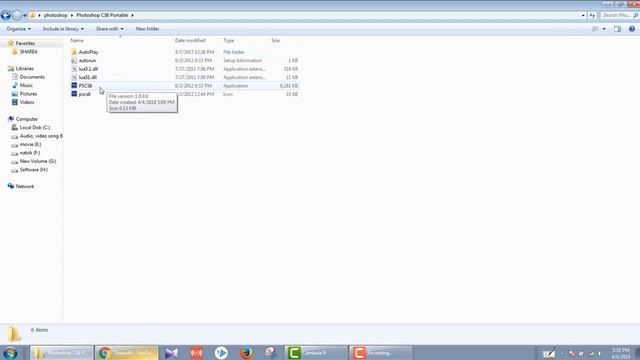Open the Help icon in Explorer toolbar
The width and height of the screenshot is (640, 360).
[x=632, y=29]
